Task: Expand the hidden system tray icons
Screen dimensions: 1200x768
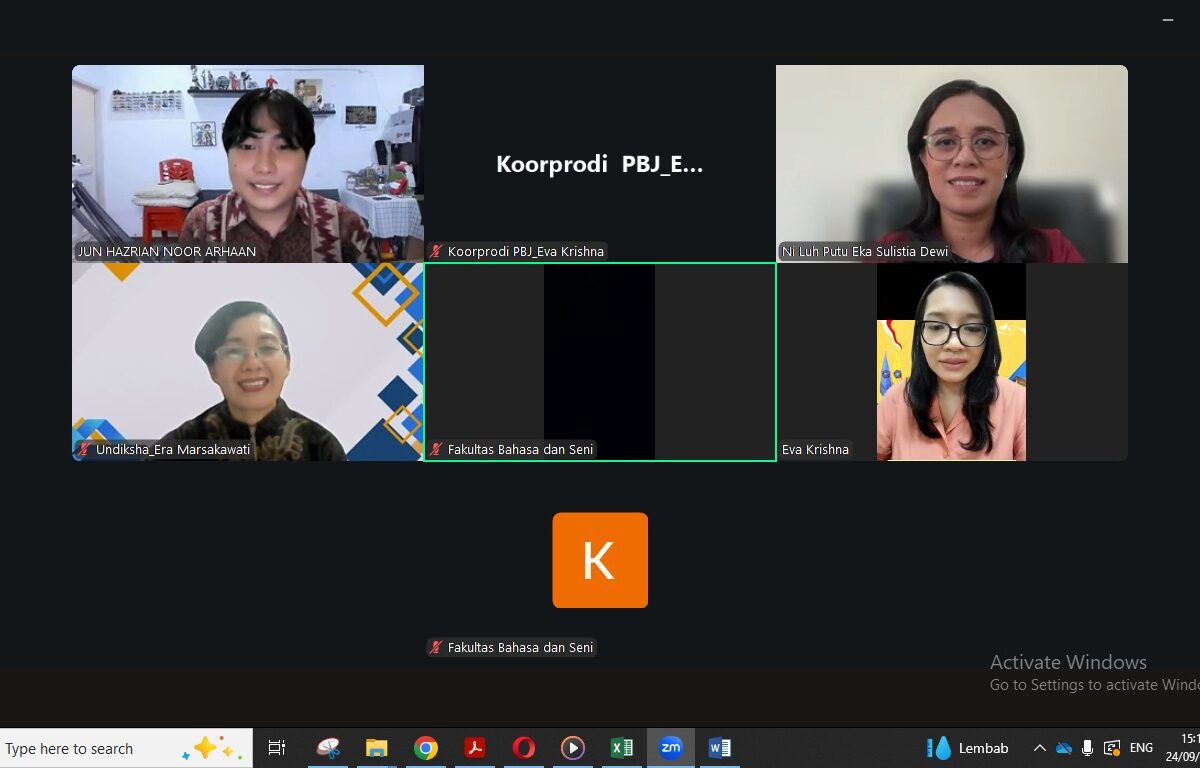Action: tap(1040, 748)
